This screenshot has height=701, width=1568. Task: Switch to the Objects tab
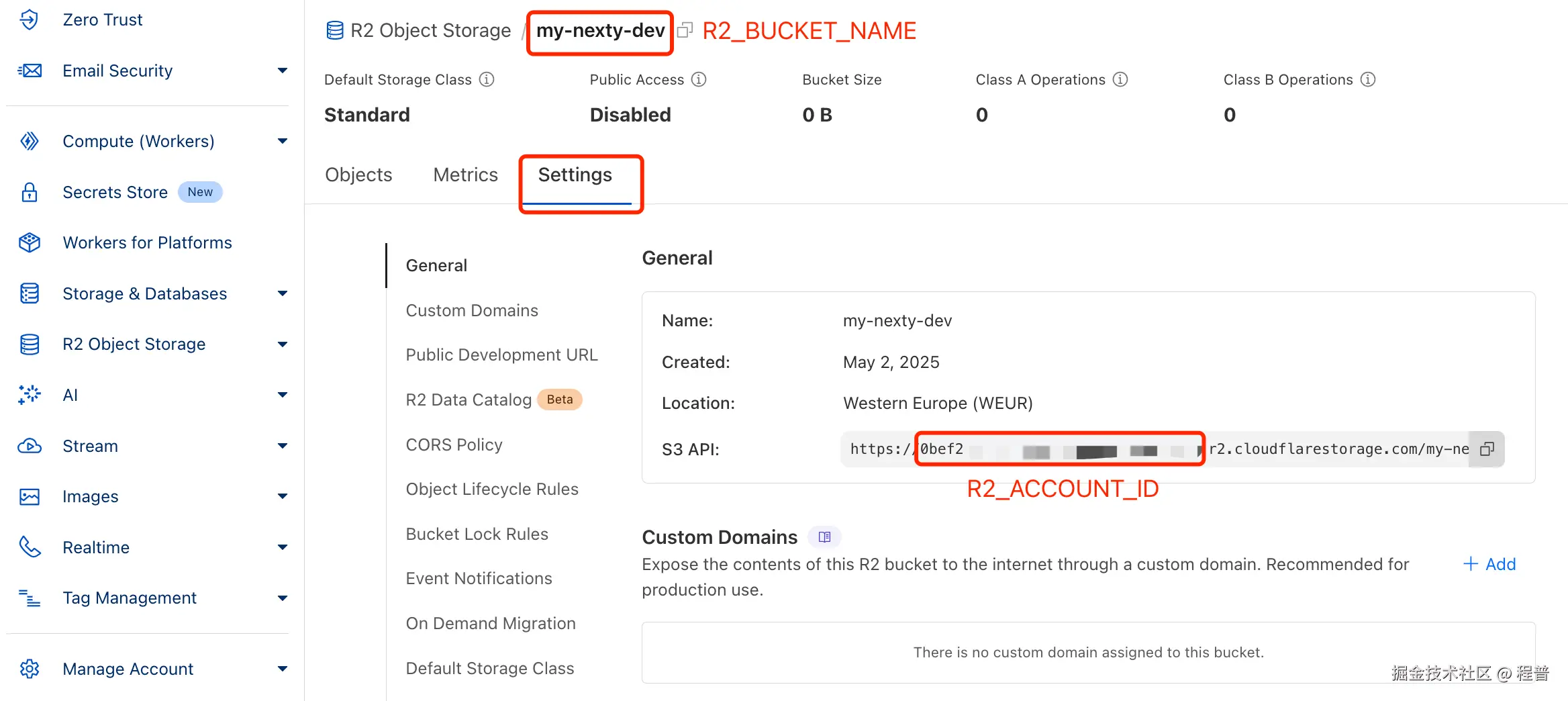358,175
